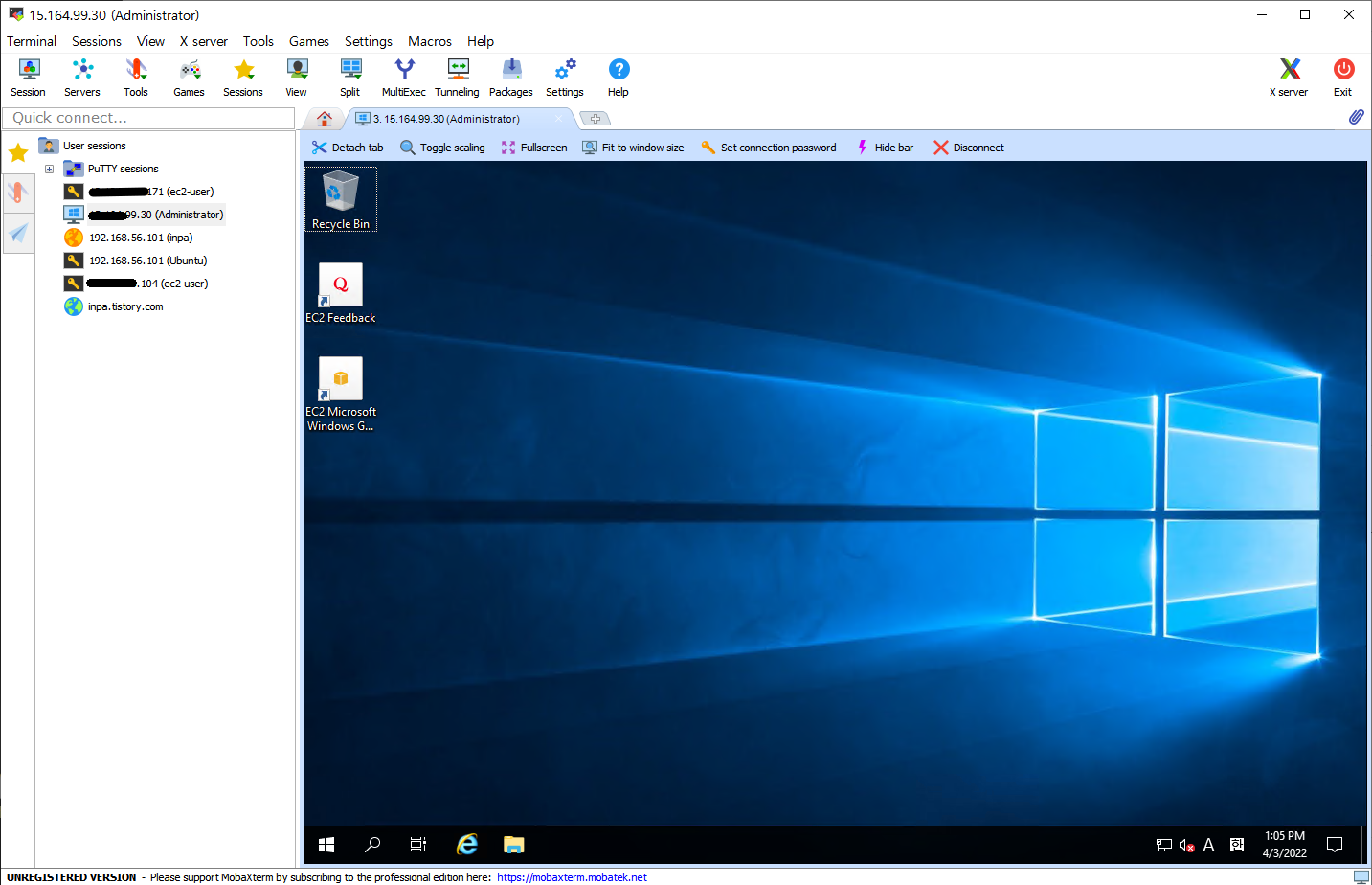Image resolution: width=1372 pixels, height=885 pixels.
Task: Click the Quick connect input field
Action: (148, 118)
